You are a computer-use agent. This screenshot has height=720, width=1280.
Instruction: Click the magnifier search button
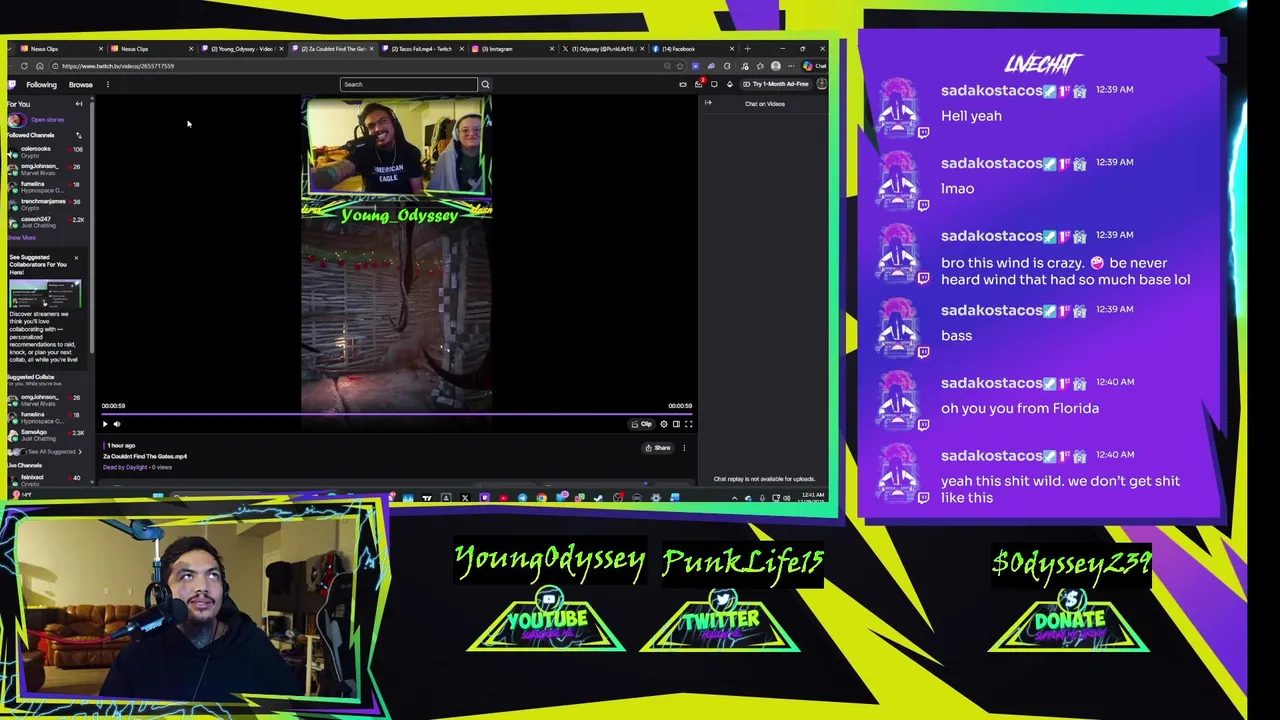tap(485, 84)
